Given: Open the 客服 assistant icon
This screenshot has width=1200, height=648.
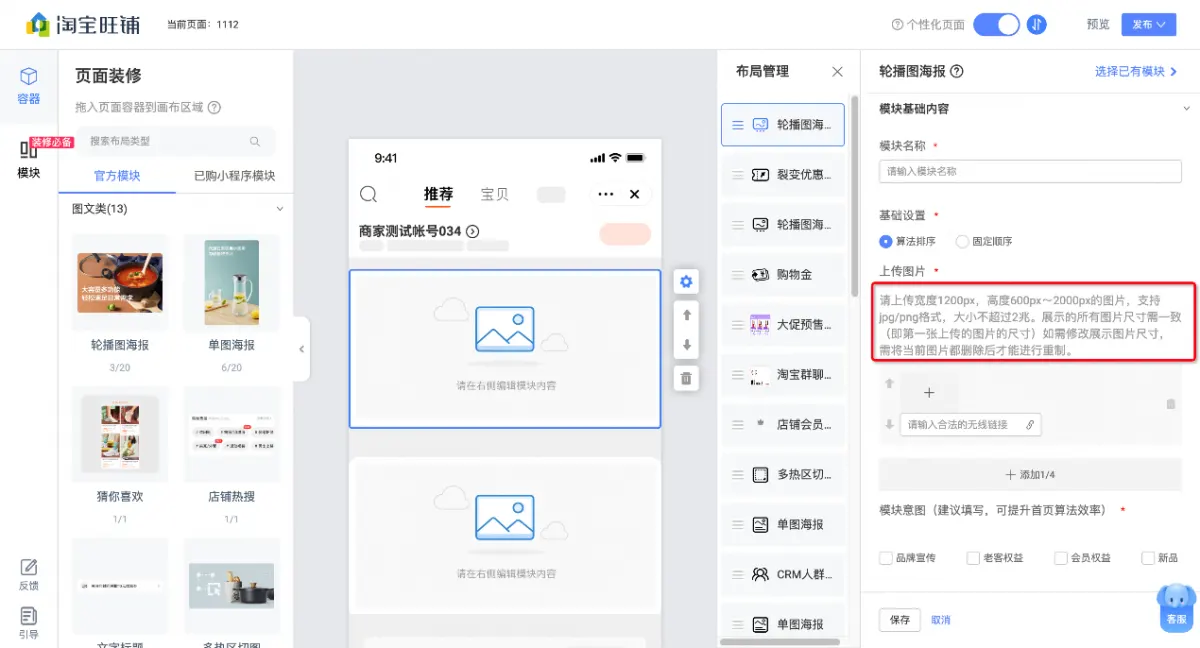Looking at the screenshot, I should click(x=1176, y=608).
